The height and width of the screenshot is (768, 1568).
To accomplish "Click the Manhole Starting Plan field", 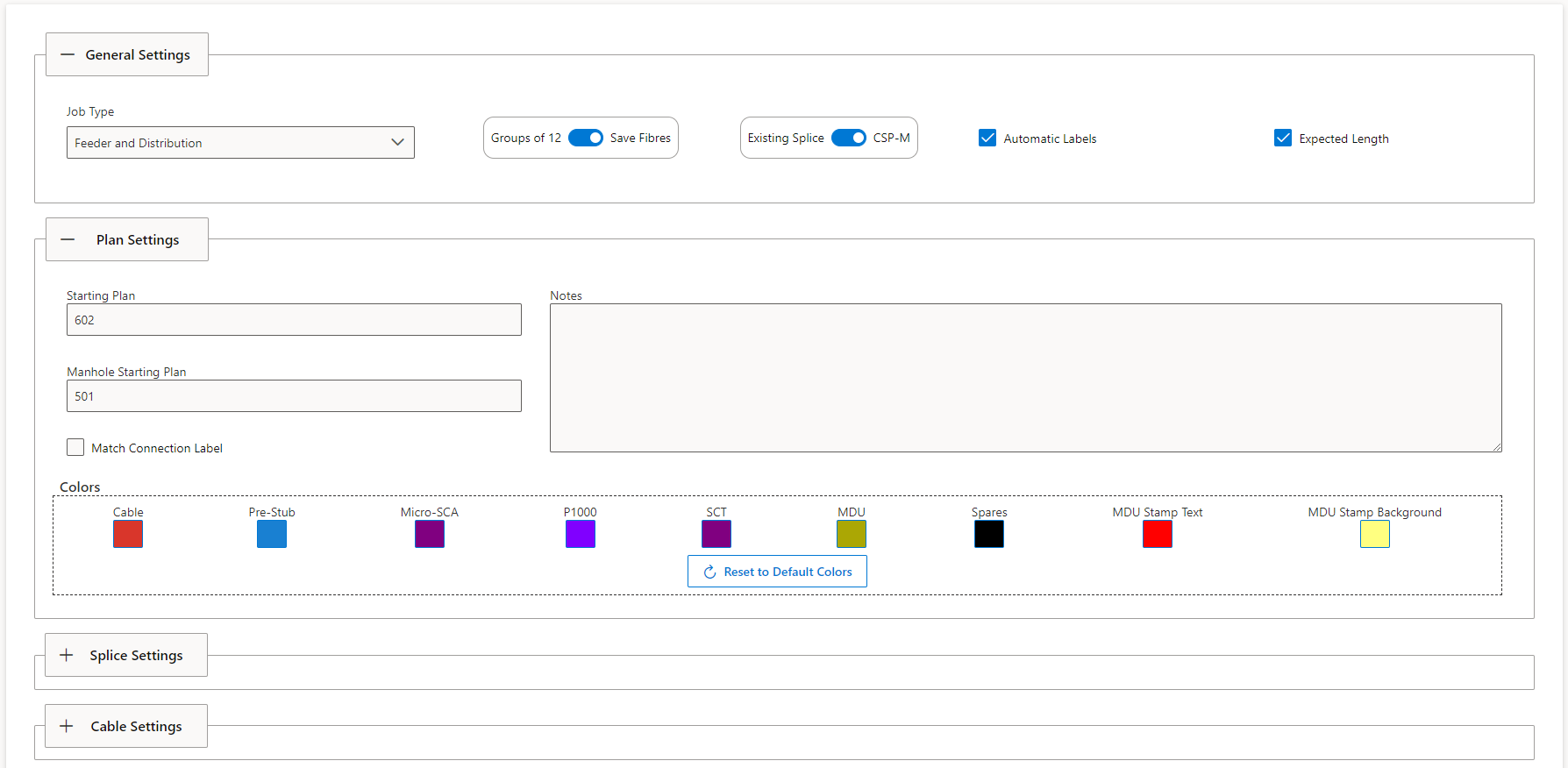I will (x=294, y=396).
